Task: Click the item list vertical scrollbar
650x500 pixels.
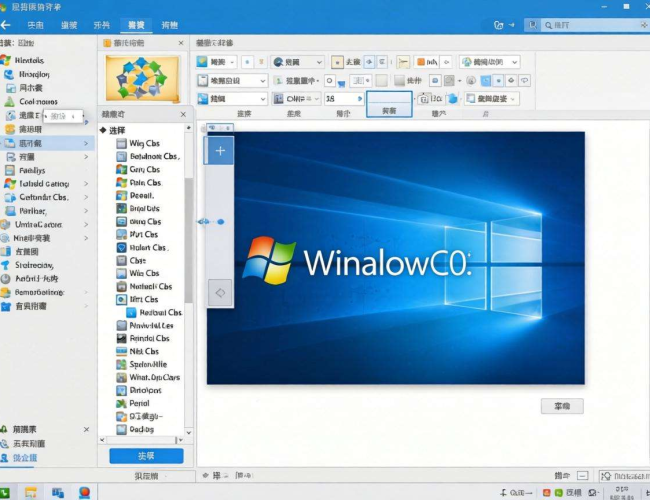Action: click(x=188, y=240)
